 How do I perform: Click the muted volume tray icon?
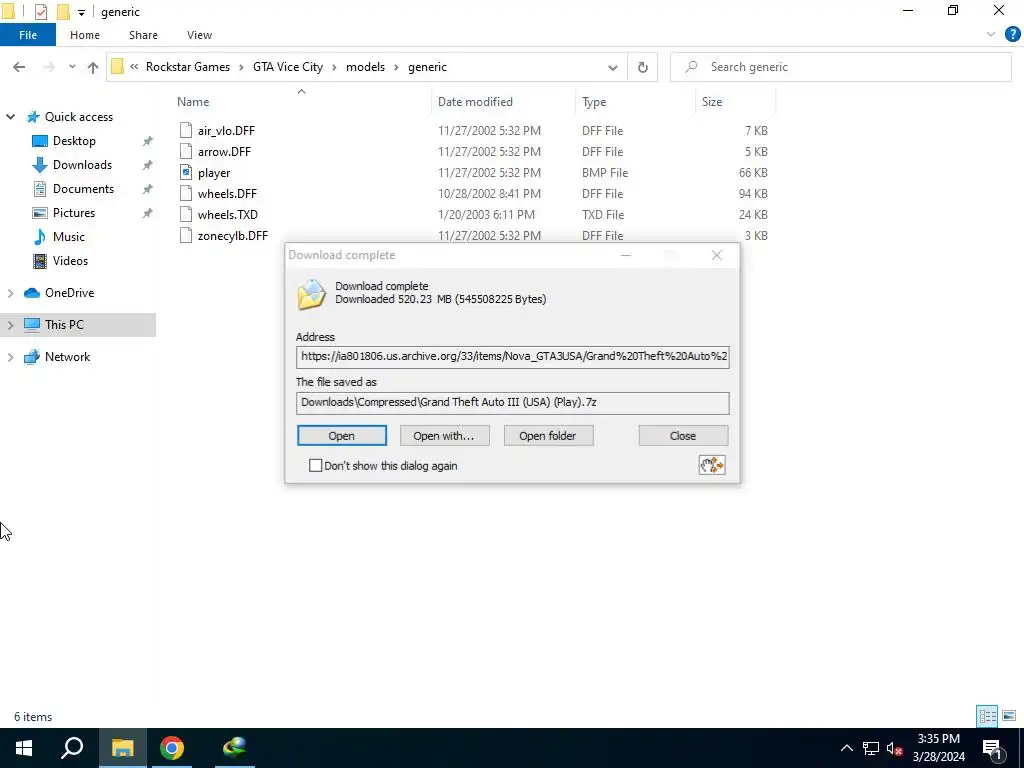pyautogui.click(x=894, y=748)
